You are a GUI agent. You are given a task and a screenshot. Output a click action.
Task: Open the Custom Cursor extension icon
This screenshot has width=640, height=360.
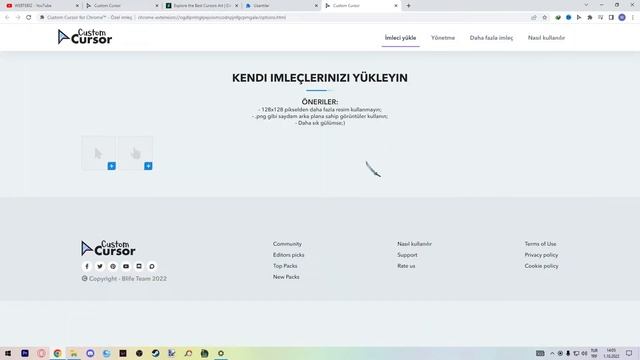[x=579, y=18]
